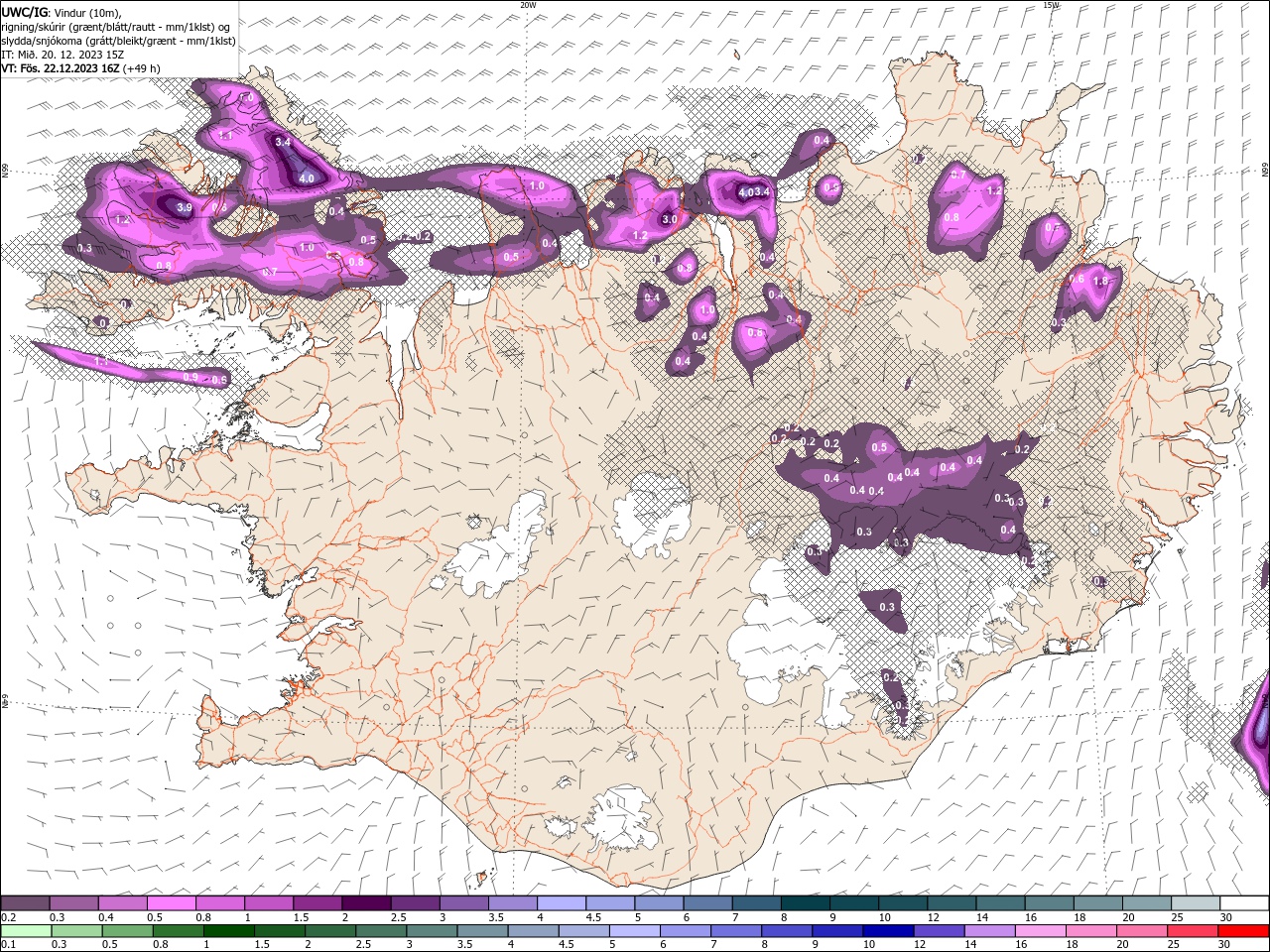Click the light pink lower swatch at 16
1270x952 pixels.
(1040, 931)
